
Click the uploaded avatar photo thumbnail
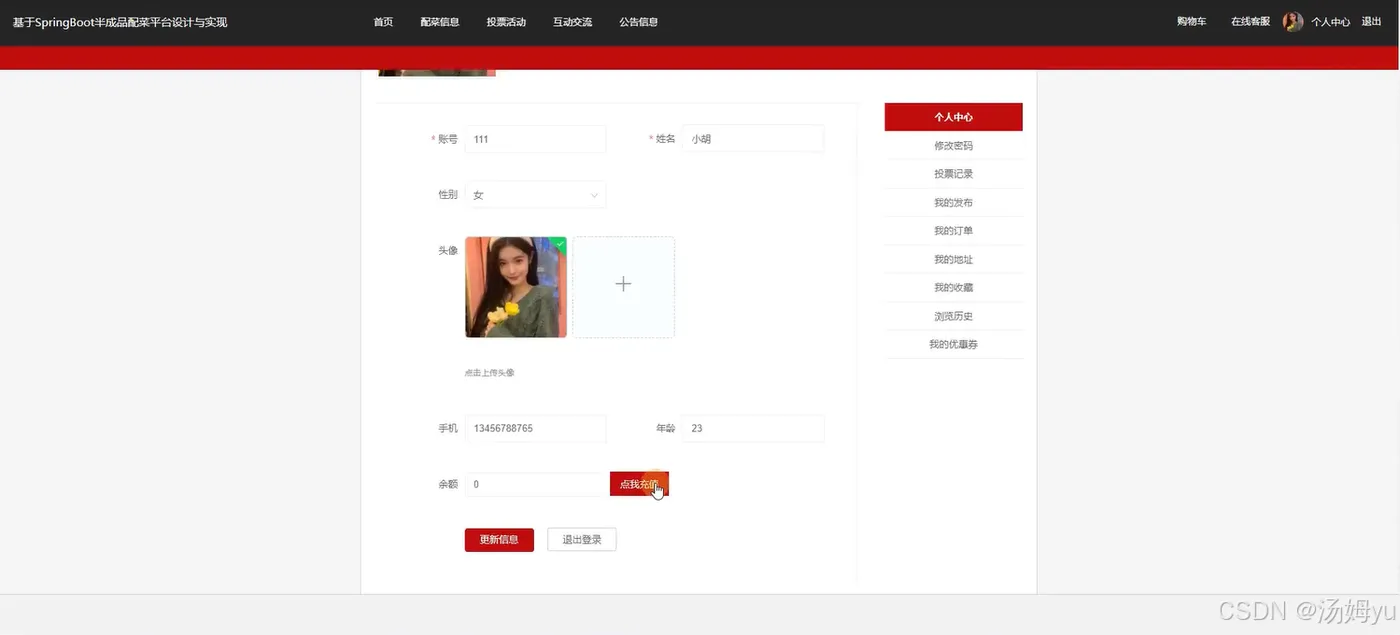point(516,287)
